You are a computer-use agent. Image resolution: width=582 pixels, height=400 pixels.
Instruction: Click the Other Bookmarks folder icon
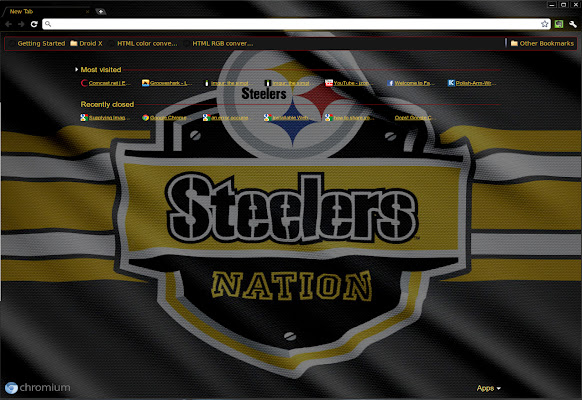coord(514,43)
